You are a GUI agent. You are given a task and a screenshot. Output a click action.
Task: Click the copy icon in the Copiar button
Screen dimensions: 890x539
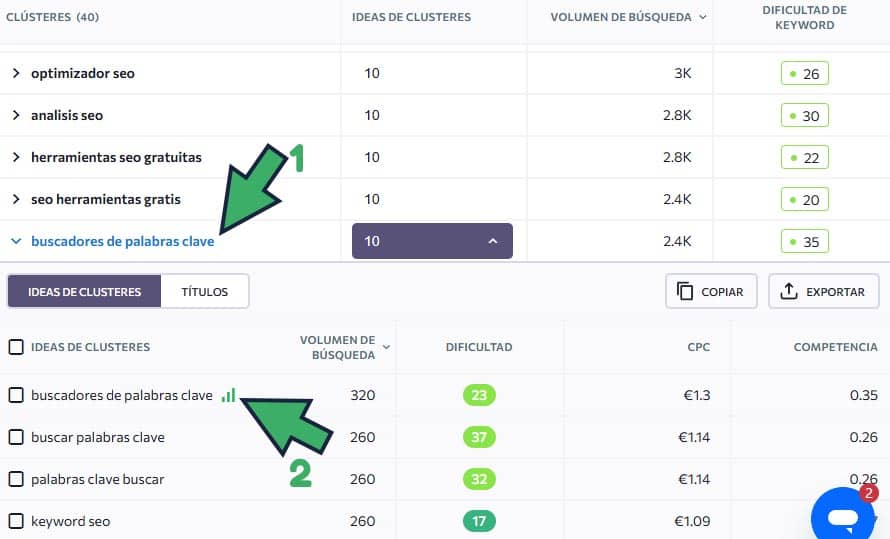pyautogui.click(x=685, y=291)
